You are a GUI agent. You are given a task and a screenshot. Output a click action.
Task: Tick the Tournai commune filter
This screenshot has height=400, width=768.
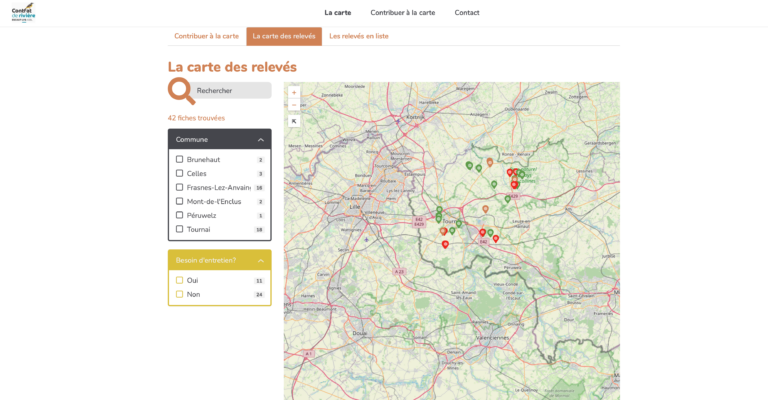click(180, 229)
